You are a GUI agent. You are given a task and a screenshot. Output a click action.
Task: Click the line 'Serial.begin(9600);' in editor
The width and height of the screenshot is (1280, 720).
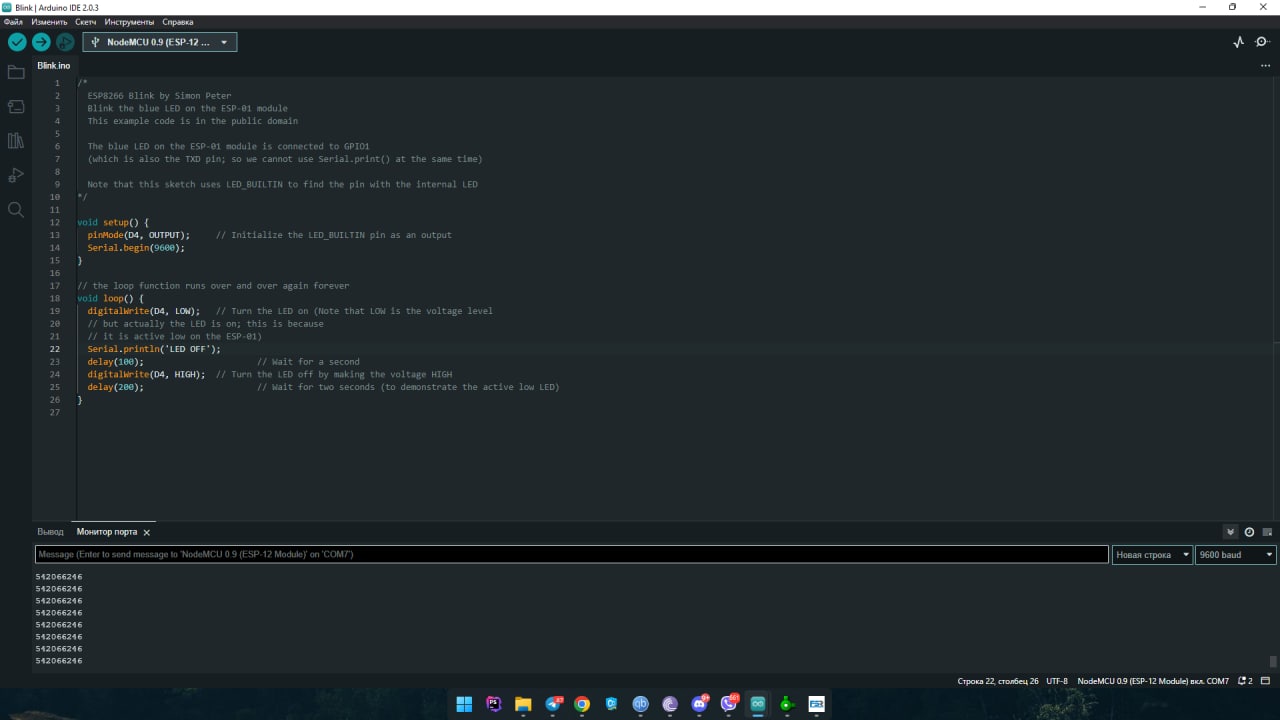click(136, 248)
